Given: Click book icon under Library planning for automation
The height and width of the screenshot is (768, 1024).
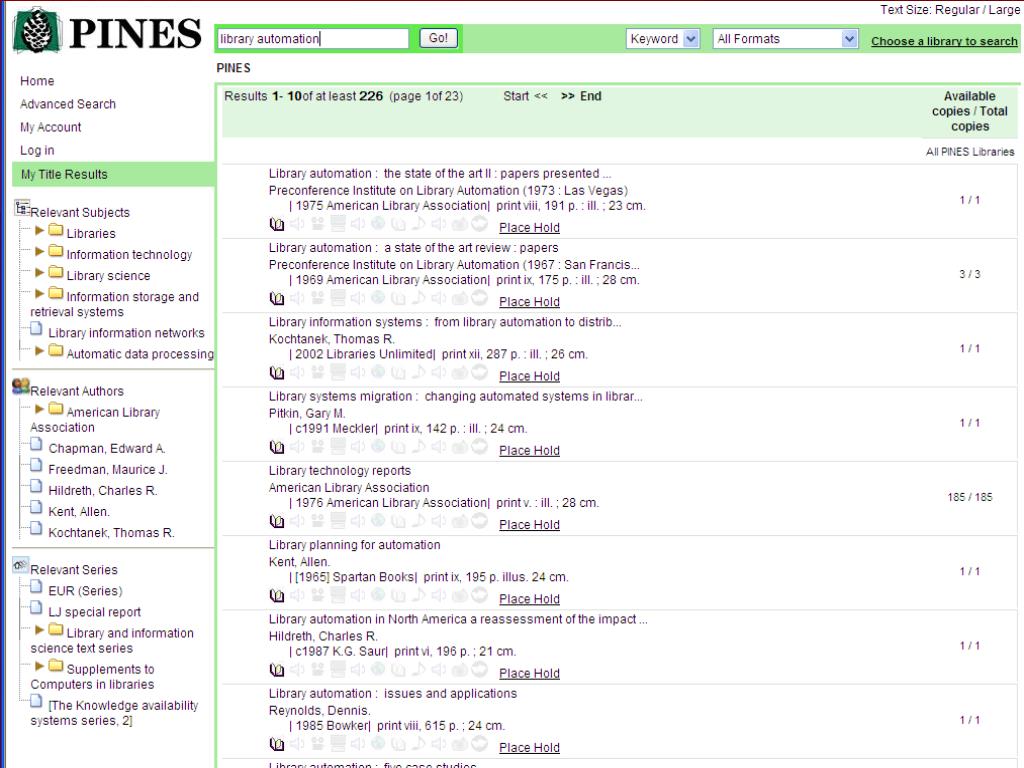Looking at the screenshot, I should [x=277, y=595].
